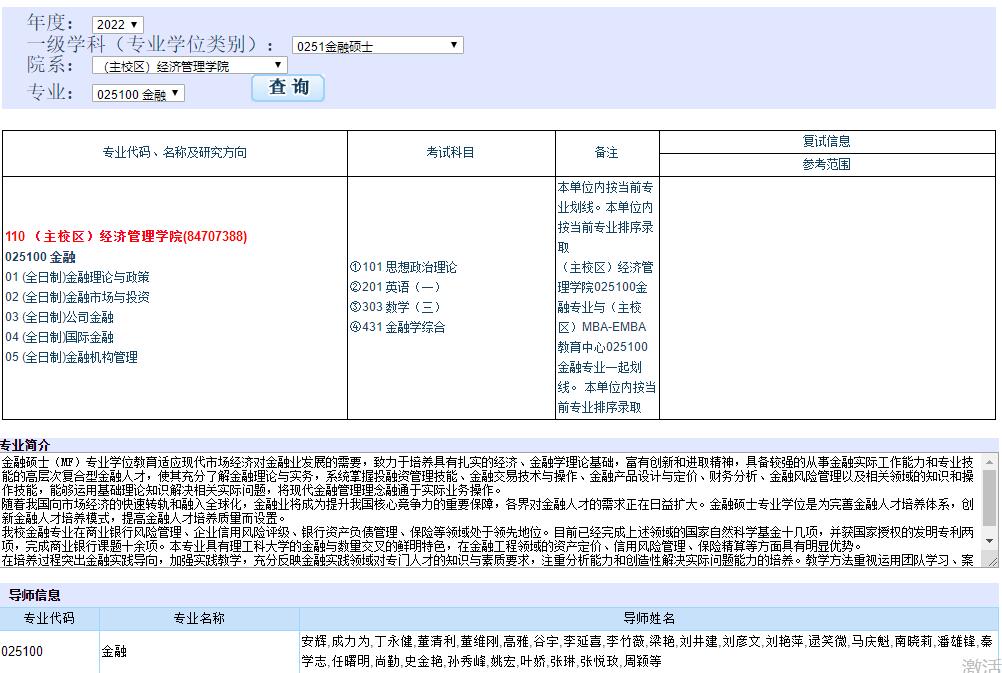Click the 专业代码、名称及研究方向 column header
Viewport: 1002px width, 673px height.
tap(176, 152)
